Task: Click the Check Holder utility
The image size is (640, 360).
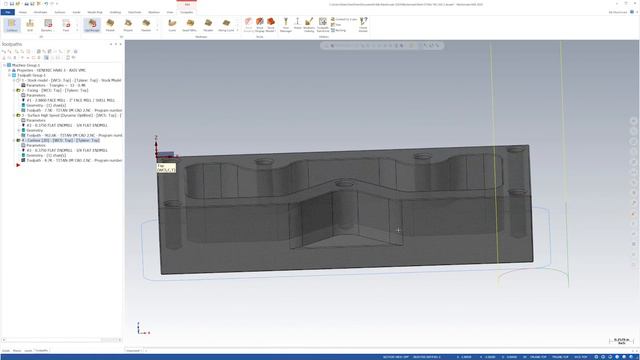Action: [x=363, y=25]
